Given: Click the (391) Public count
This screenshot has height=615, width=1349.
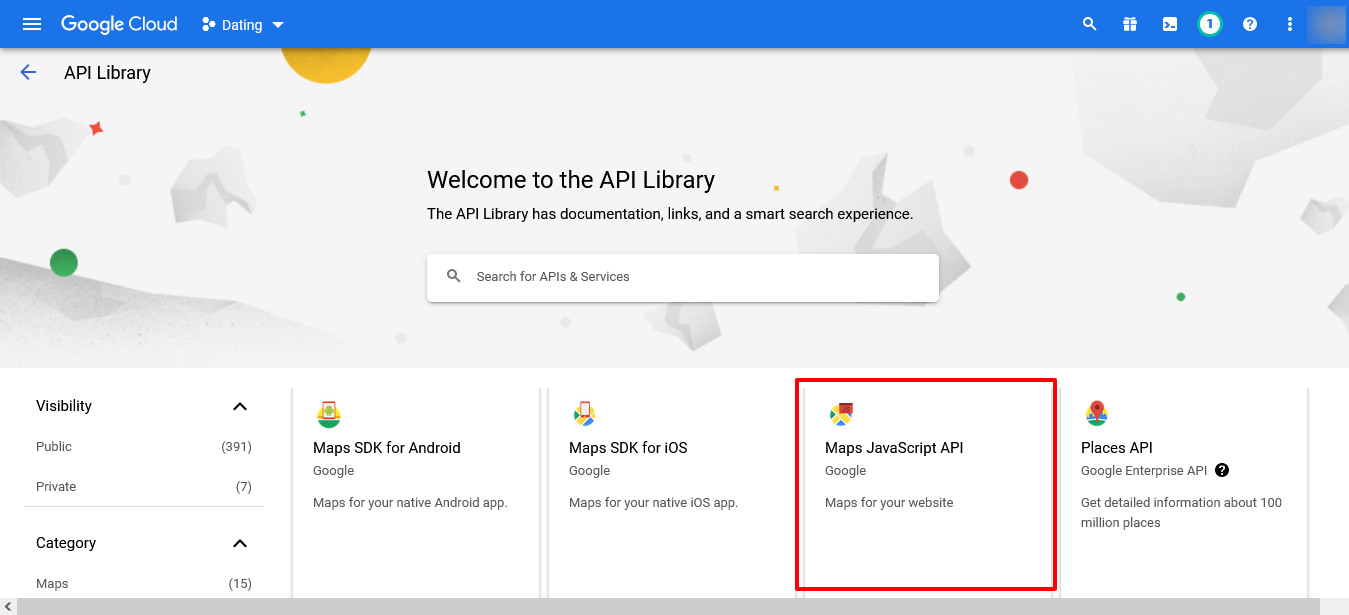Looking at the screenshot, I should 236,447.
